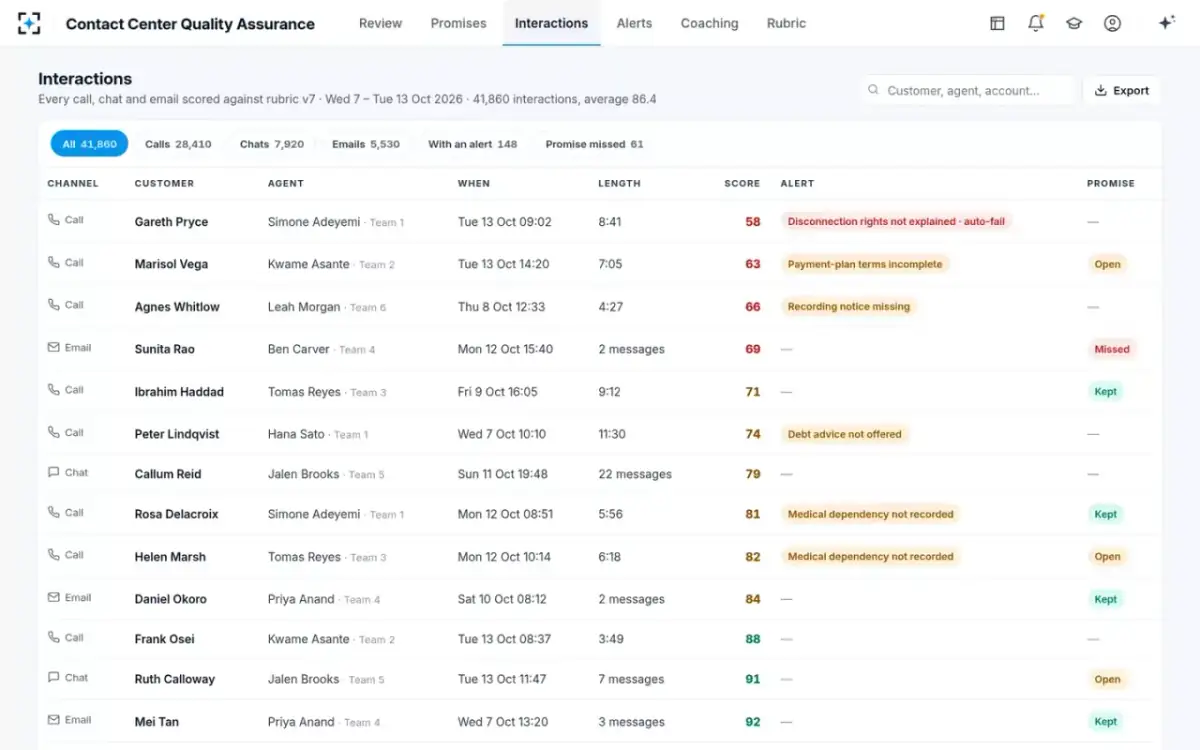Click the call icon for Peter Lindqvist
The image size is (1200, 750).
pyautogui.click(x=54, y=433)
